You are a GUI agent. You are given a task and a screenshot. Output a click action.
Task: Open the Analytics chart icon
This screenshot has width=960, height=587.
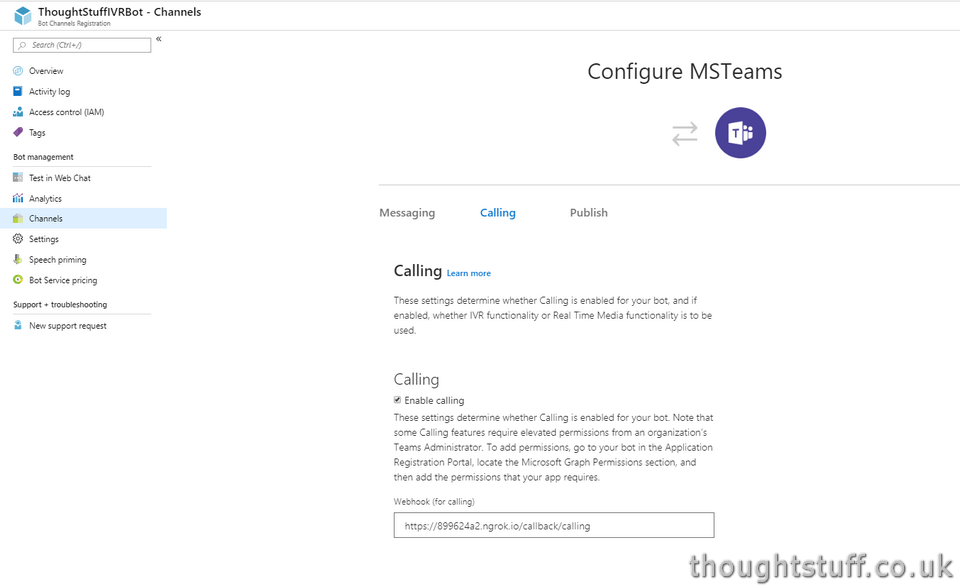18,199
